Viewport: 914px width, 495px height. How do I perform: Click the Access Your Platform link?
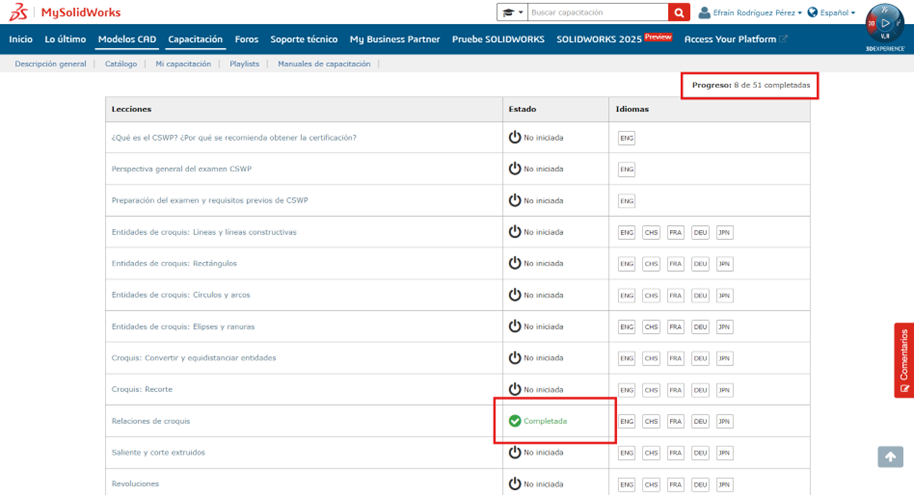(x=736, y=39)
